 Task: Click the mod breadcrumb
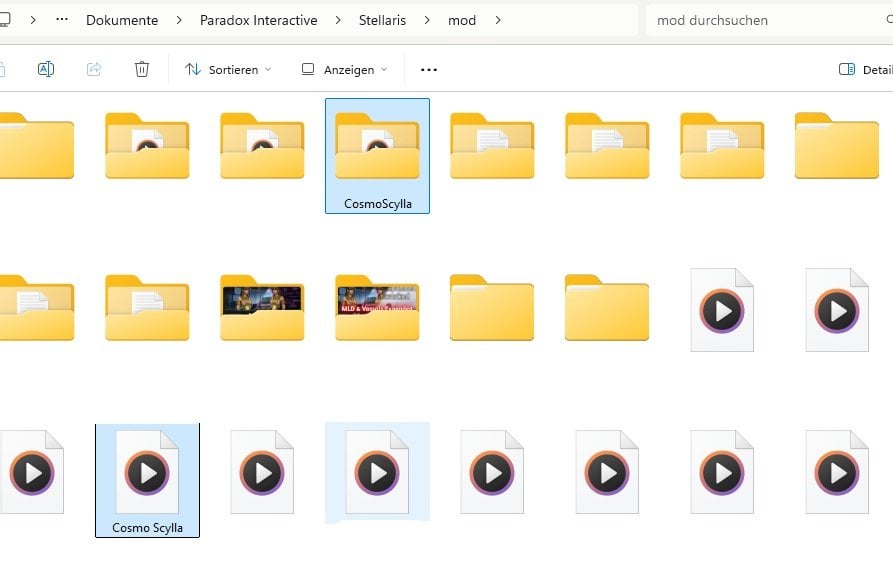pyautogui.click(x=462, y=20)
